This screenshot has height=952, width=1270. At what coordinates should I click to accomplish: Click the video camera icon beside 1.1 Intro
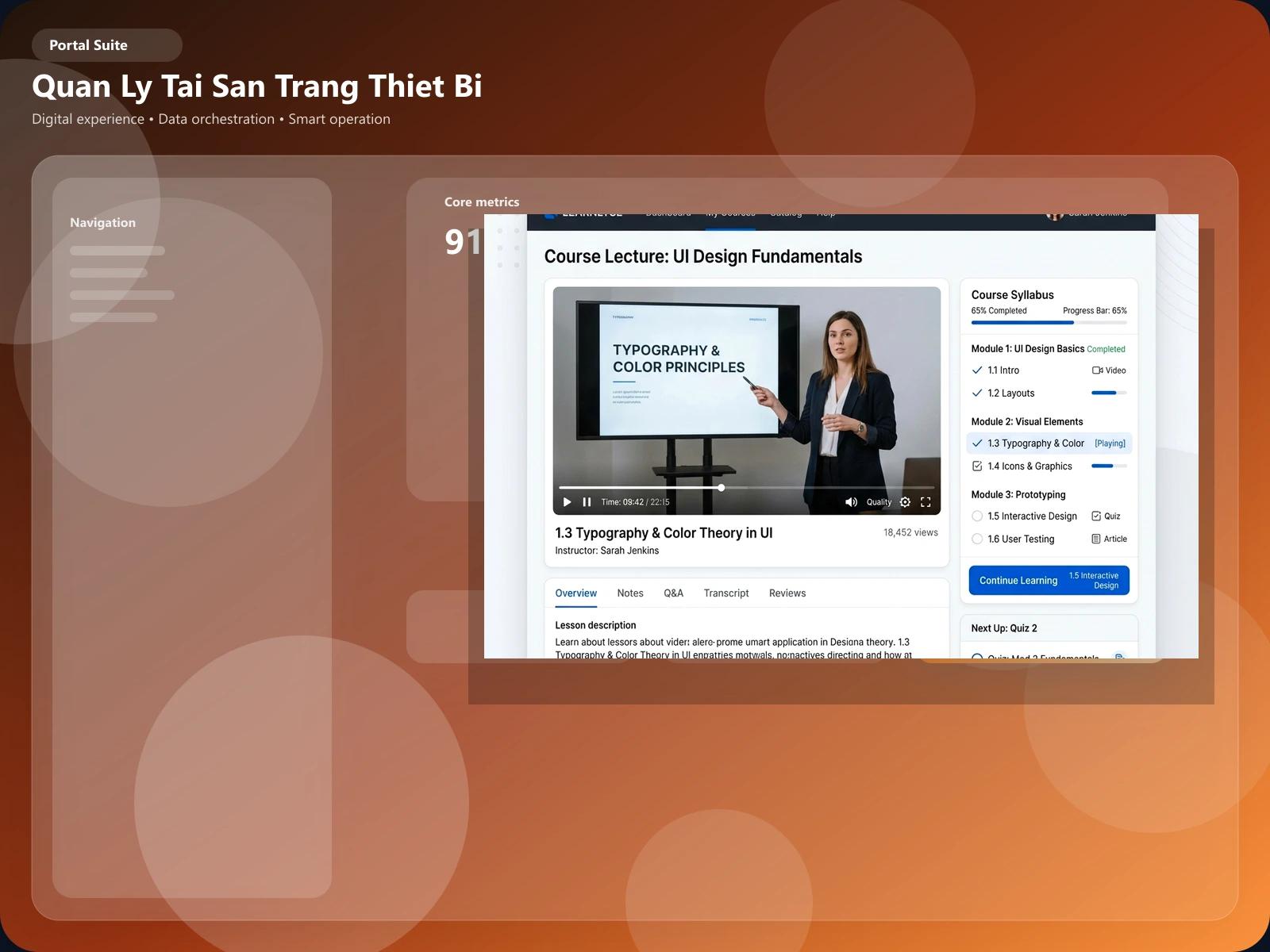coord(1097,370)
